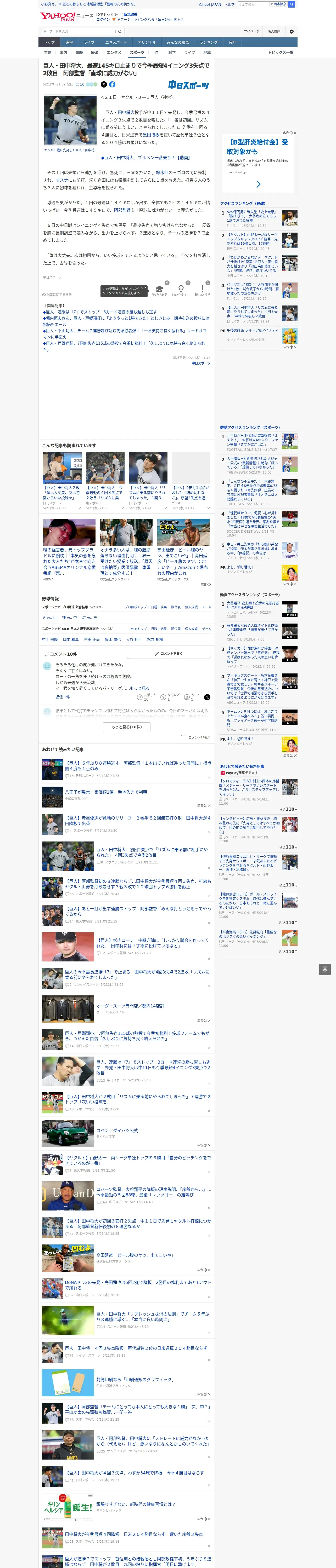Open the IT category
Image resolution: width=336 pixels, height=1568 pixels.
[x=156, y=52]
